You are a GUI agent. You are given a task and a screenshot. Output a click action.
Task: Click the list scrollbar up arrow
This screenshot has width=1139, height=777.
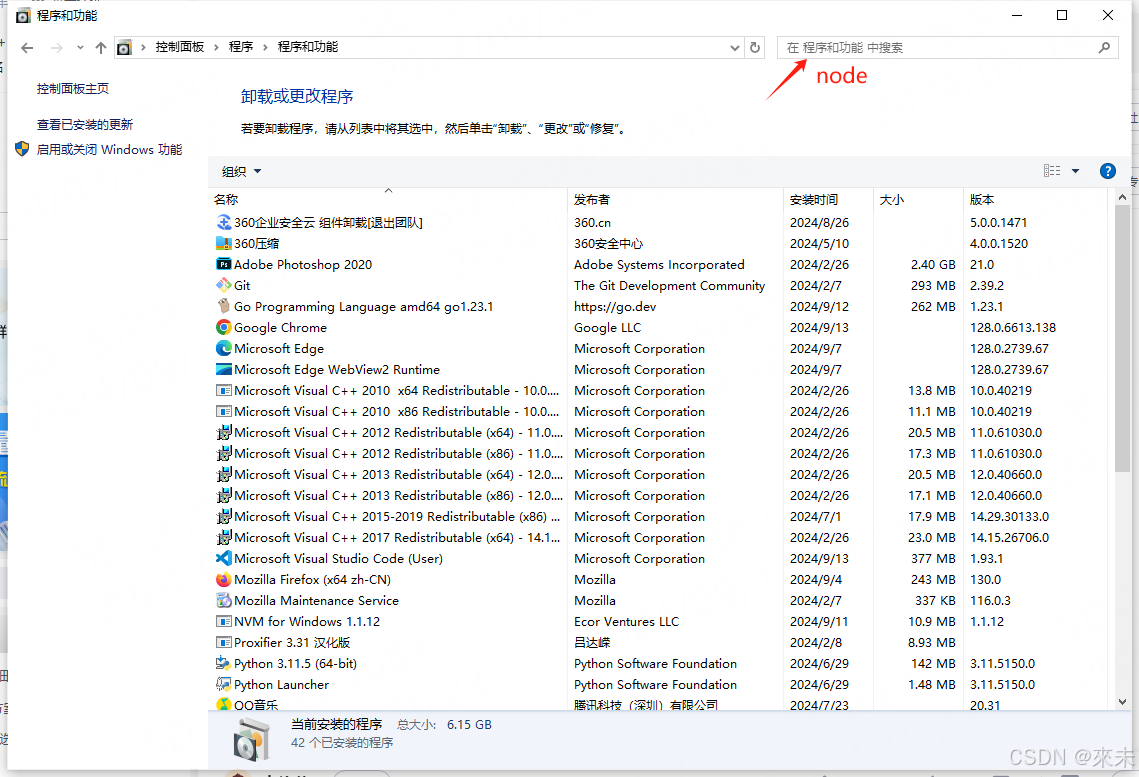click(x=1122, y=198)
